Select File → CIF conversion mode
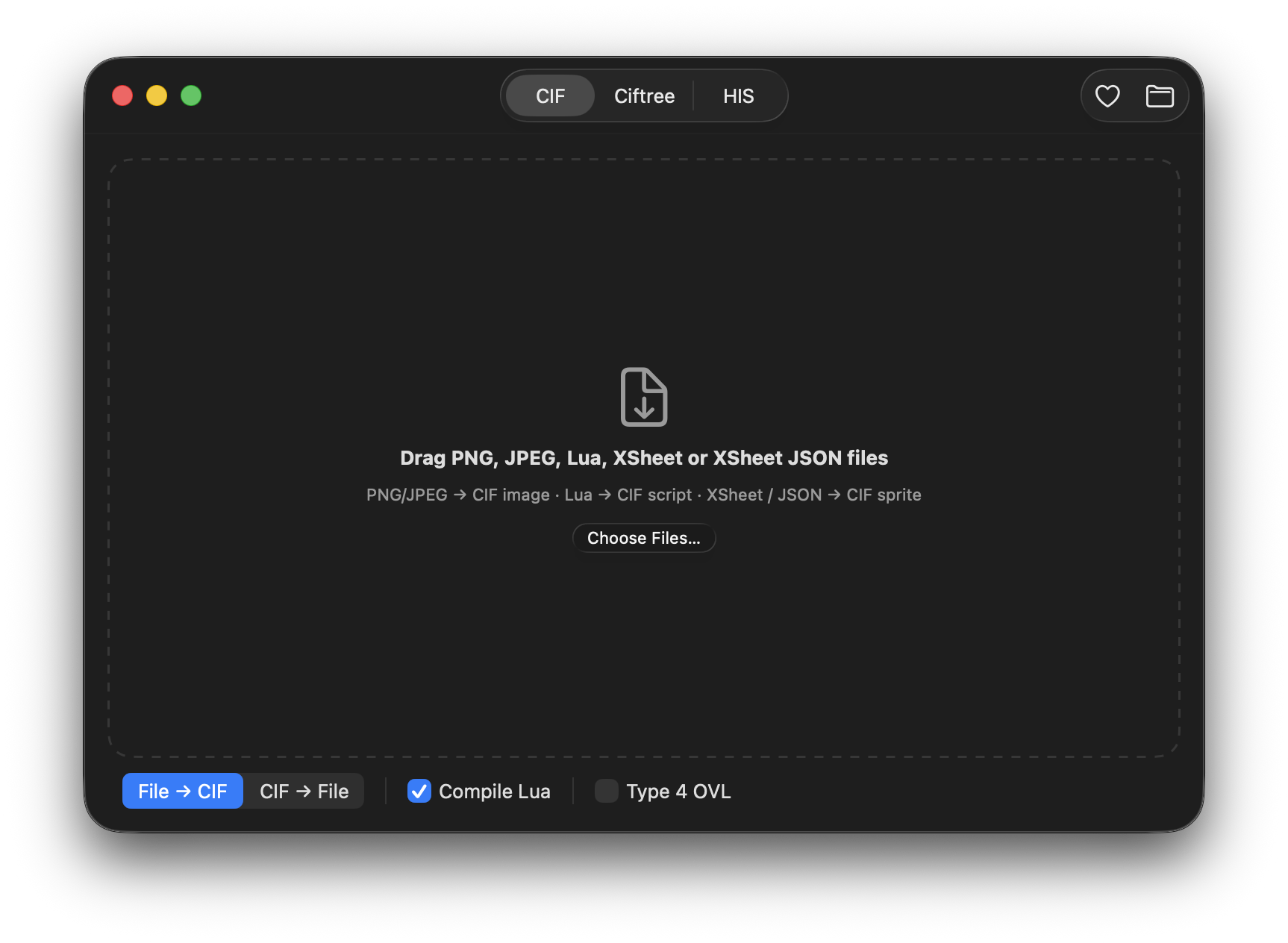This screenshot has height=943, width=1288. coord(183,791)
